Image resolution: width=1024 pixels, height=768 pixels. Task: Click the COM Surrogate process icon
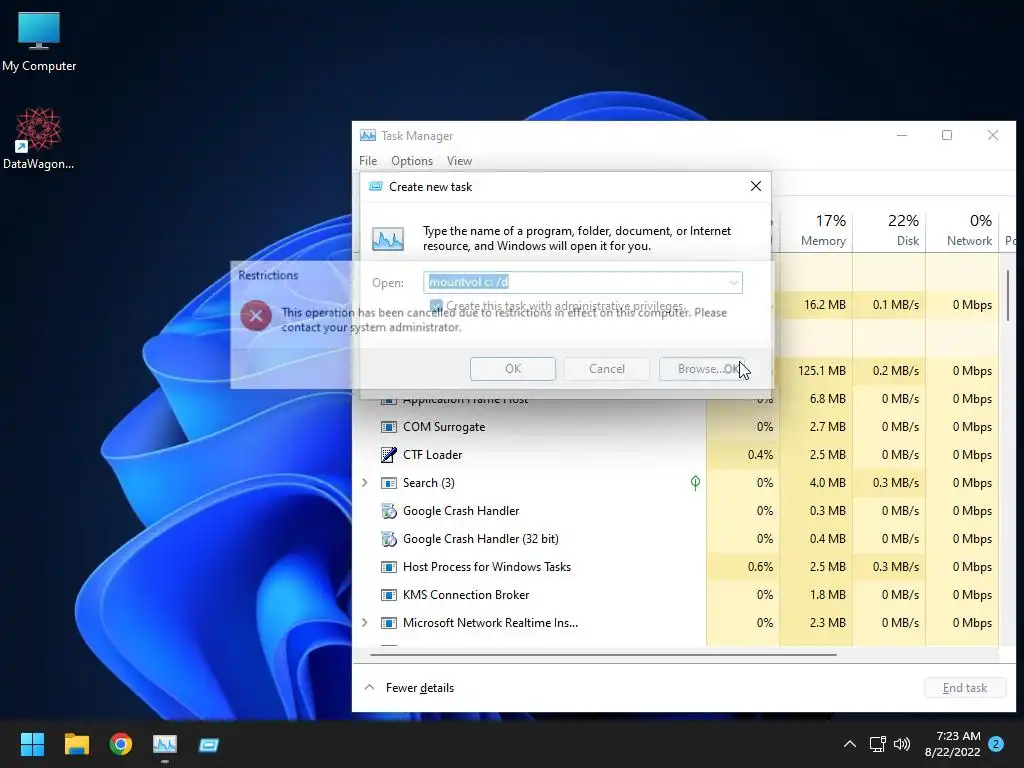389,427
